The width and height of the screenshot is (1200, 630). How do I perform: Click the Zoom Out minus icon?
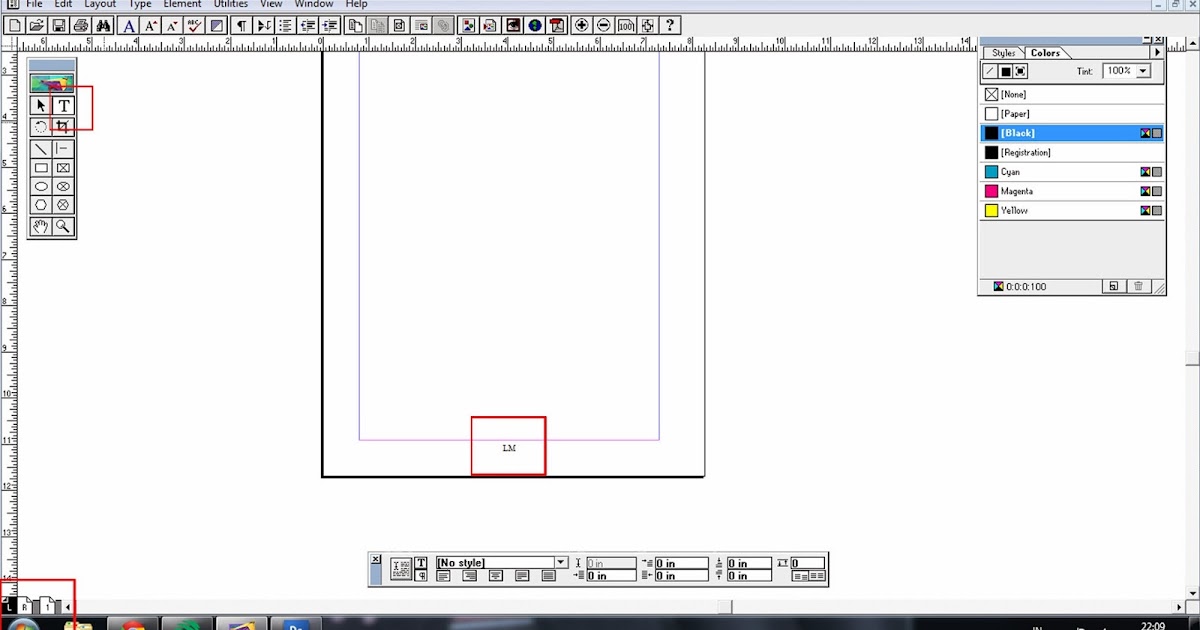[604, 25]
